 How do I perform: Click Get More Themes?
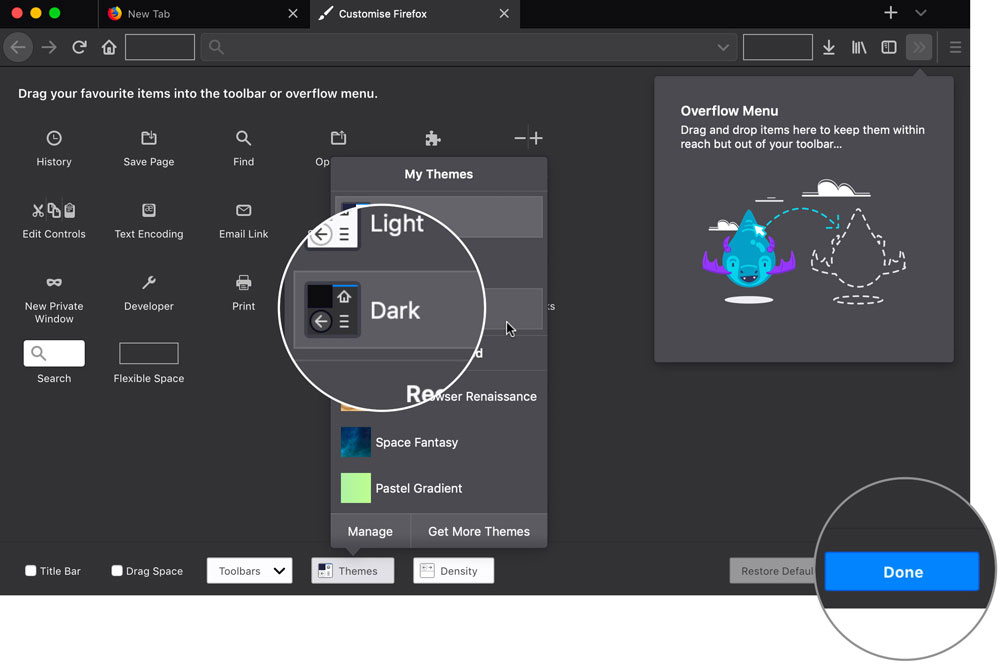[x=479, y=531]
